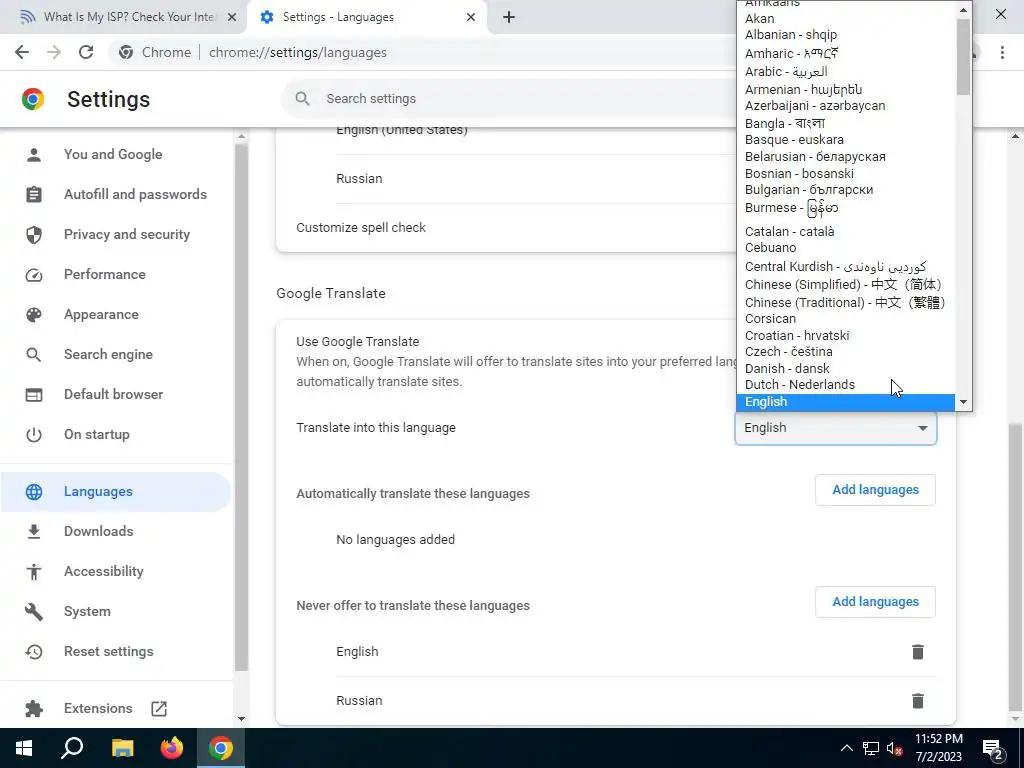
Task: Choose Dutch - Nederlands option
Action: 846,385
